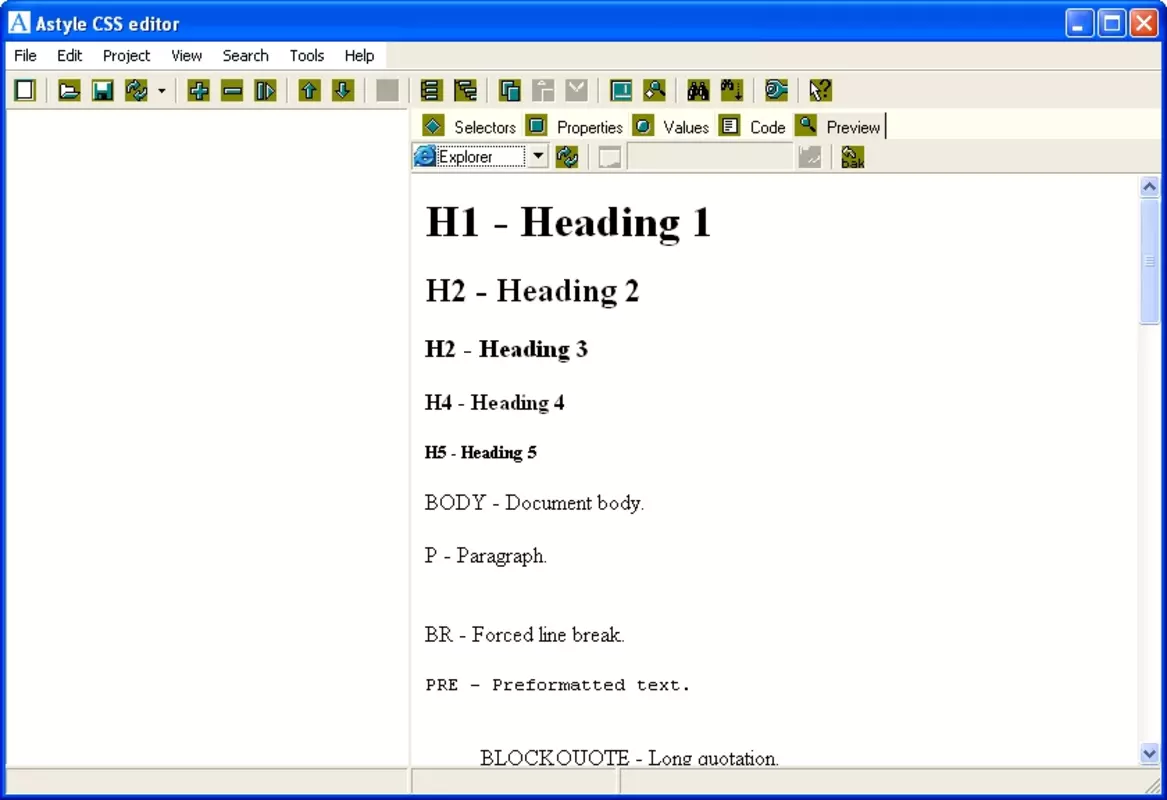
Task: Maximize the Astyle CSS editor window
Action: pyautogui.click(x=1111, y=23)
